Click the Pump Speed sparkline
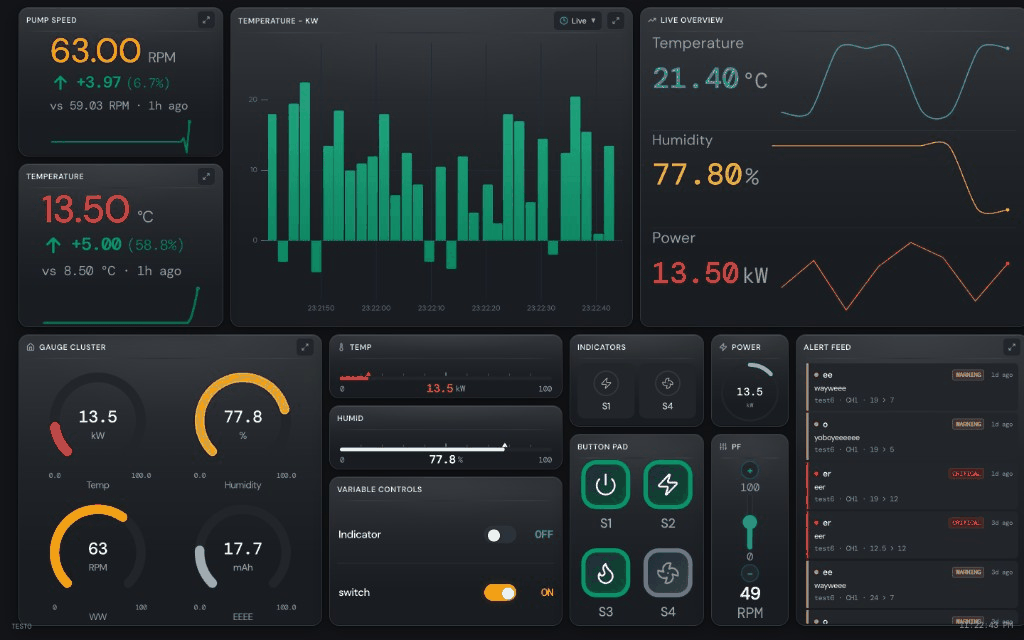The width and height of the screenshot is (1024, 640). click(x=121, y=136)
